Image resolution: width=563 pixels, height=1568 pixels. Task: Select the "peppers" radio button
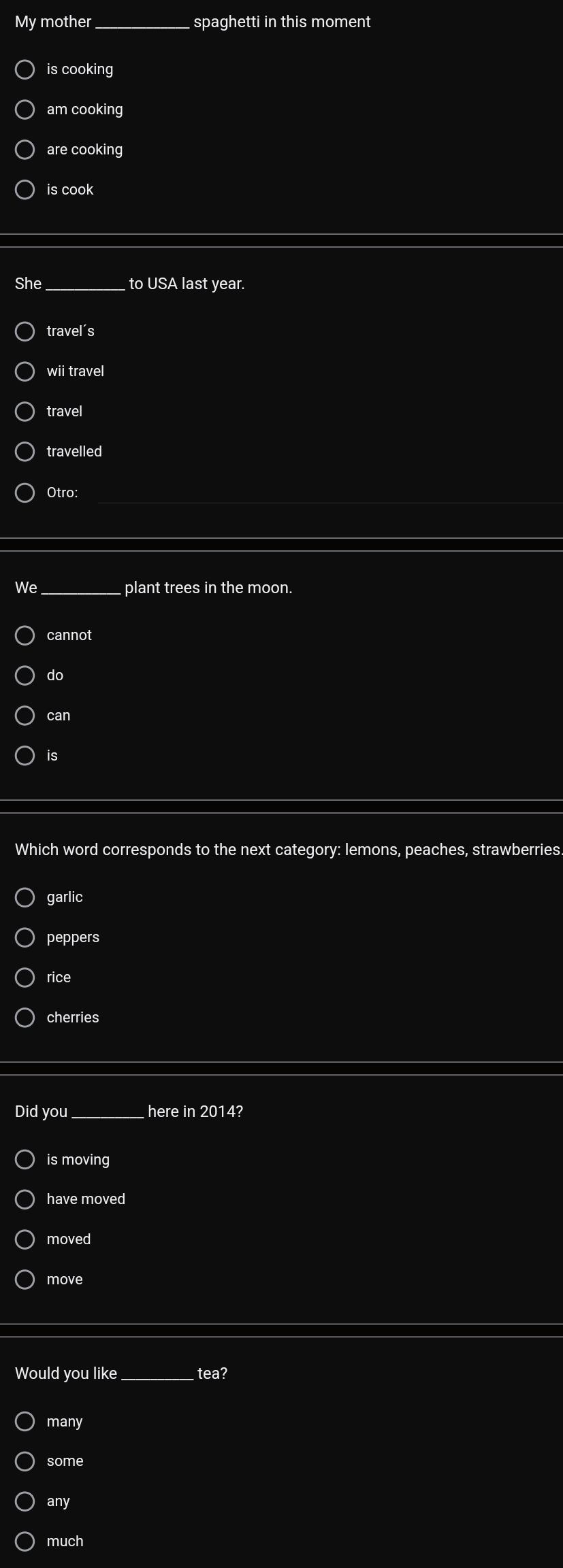(x=25, y=937)
